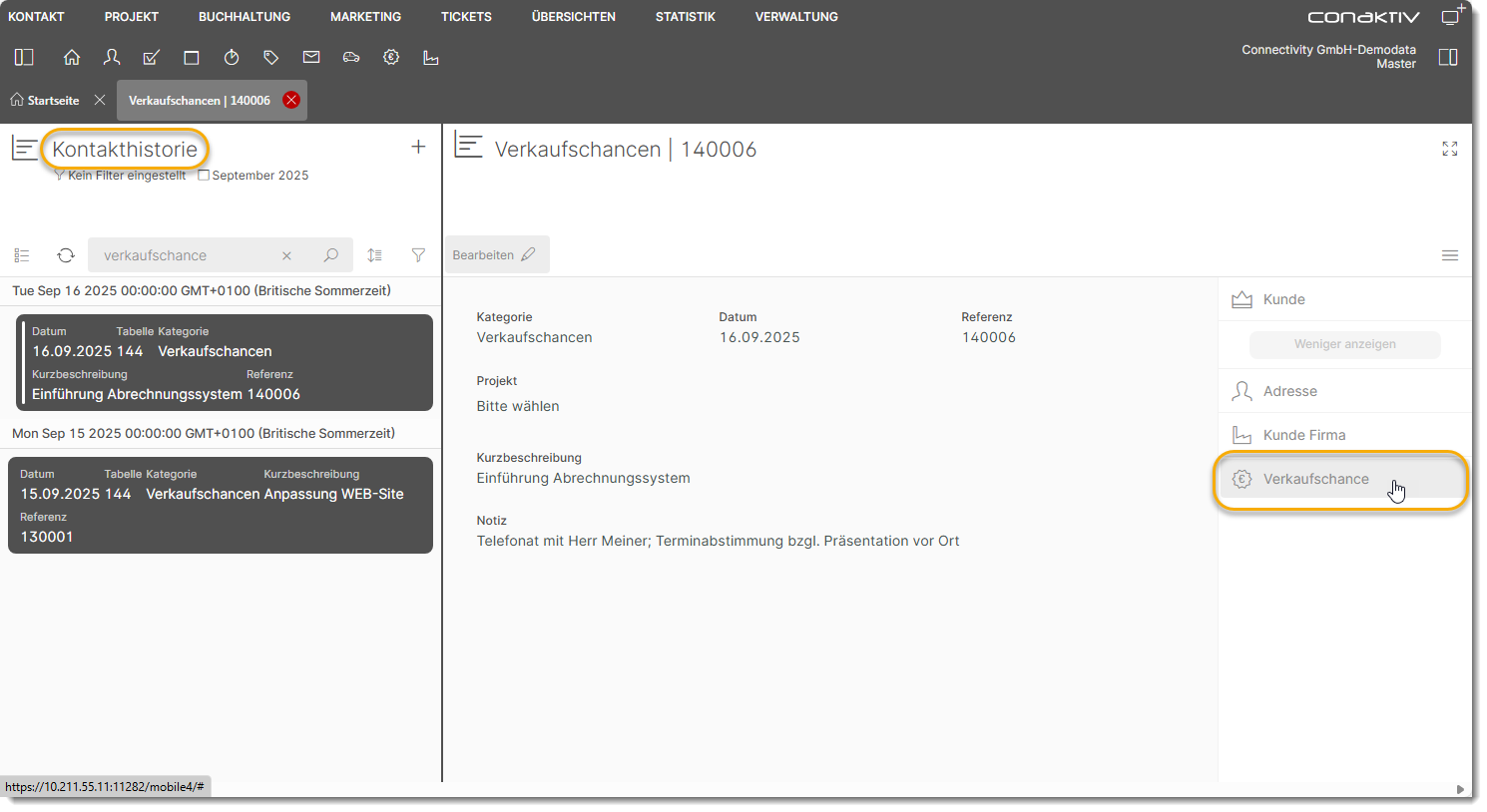Refresh the Kontakthistorie list
This screenshot has width=1487, height=812.
(x=66, y=255)
